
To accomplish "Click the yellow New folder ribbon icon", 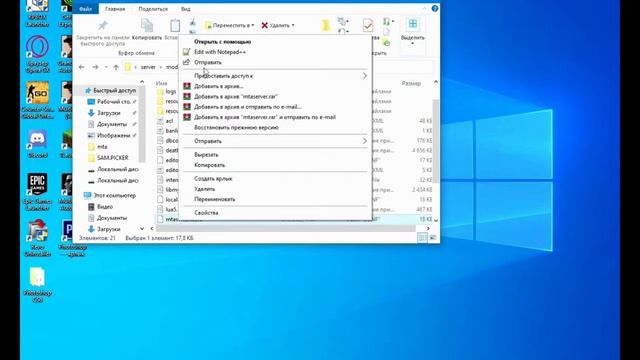I will (326, 26).
